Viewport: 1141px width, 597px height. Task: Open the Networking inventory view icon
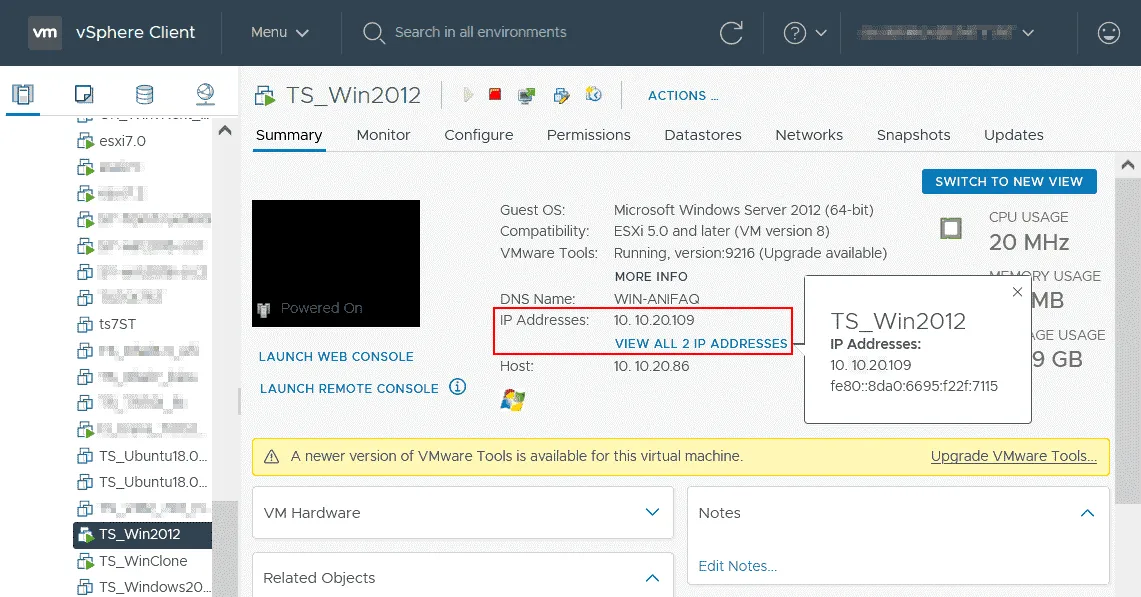[x=206, y=94]
